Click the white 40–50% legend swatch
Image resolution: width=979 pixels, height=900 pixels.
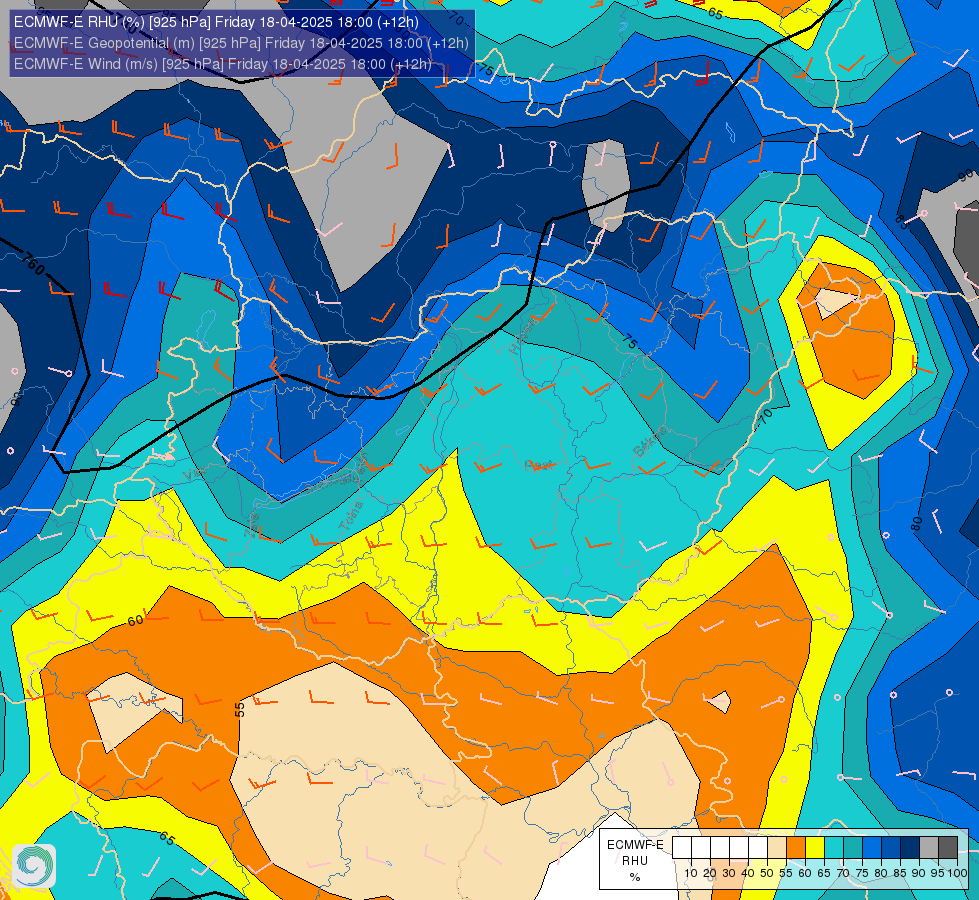point(758,847)
